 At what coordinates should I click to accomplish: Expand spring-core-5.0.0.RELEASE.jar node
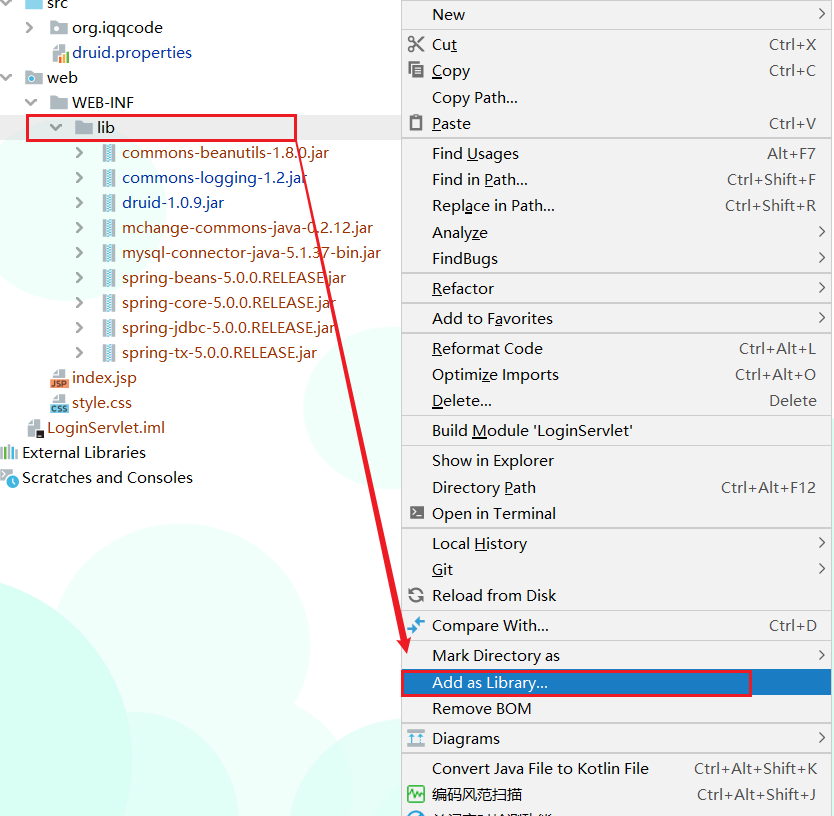tap(80, 302)
